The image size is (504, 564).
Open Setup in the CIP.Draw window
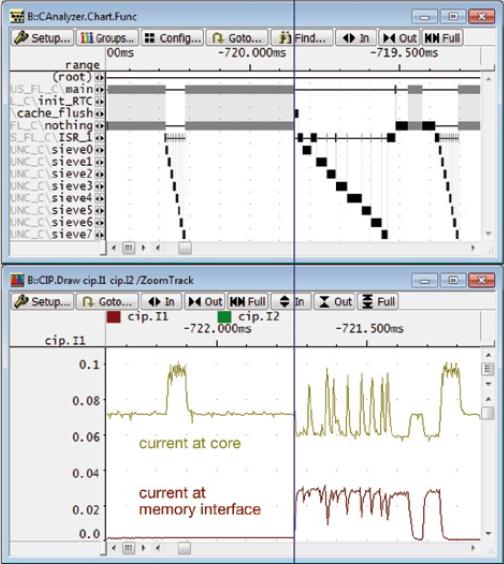(x=42, y=301)
